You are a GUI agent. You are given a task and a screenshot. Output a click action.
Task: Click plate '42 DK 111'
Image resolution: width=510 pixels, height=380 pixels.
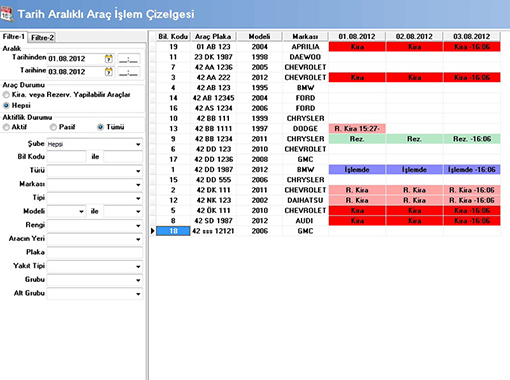coord(213,190)
